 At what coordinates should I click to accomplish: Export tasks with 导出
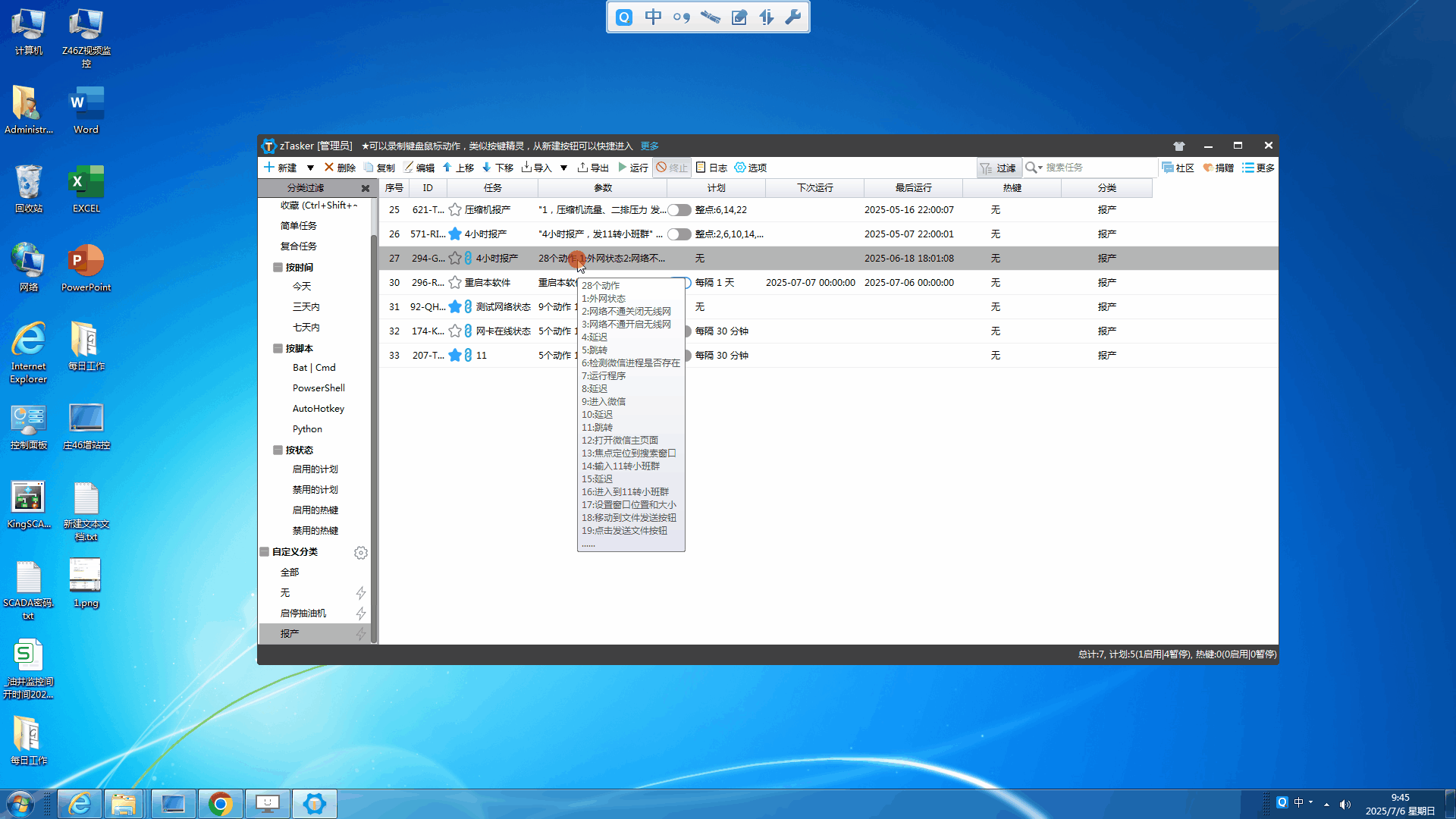click(593, 168)
